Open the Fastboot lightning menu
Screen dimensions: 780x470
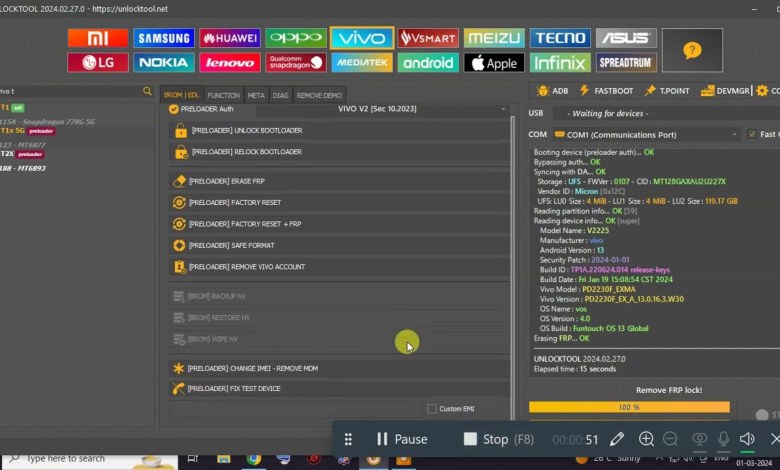pyautogui.click(x=608, y=91)
